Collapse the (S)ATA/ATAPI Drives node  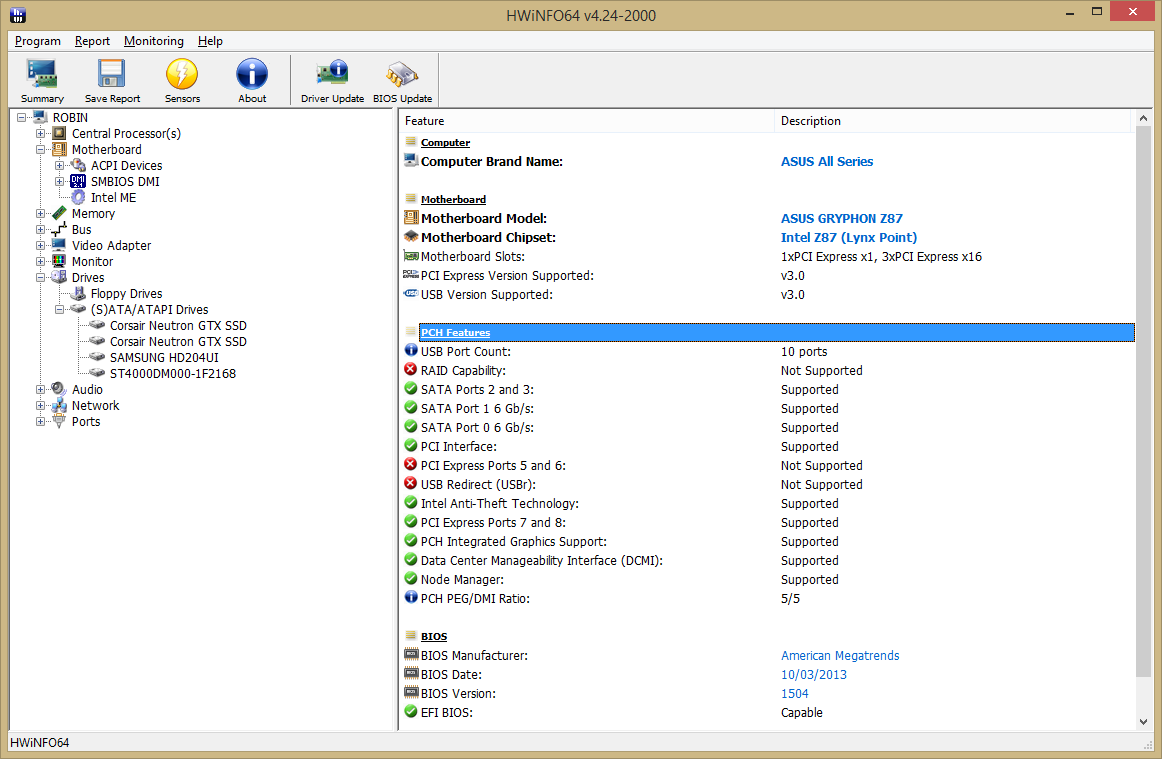[x=60, y=310]
